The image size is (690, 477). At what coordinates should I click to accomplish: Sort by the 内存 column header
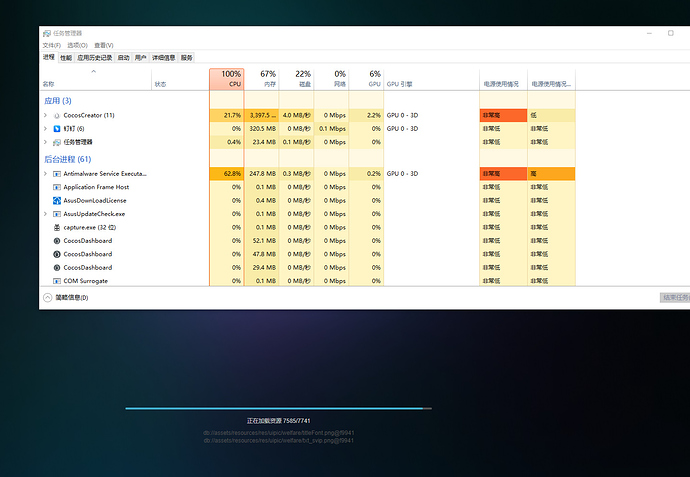261,79
